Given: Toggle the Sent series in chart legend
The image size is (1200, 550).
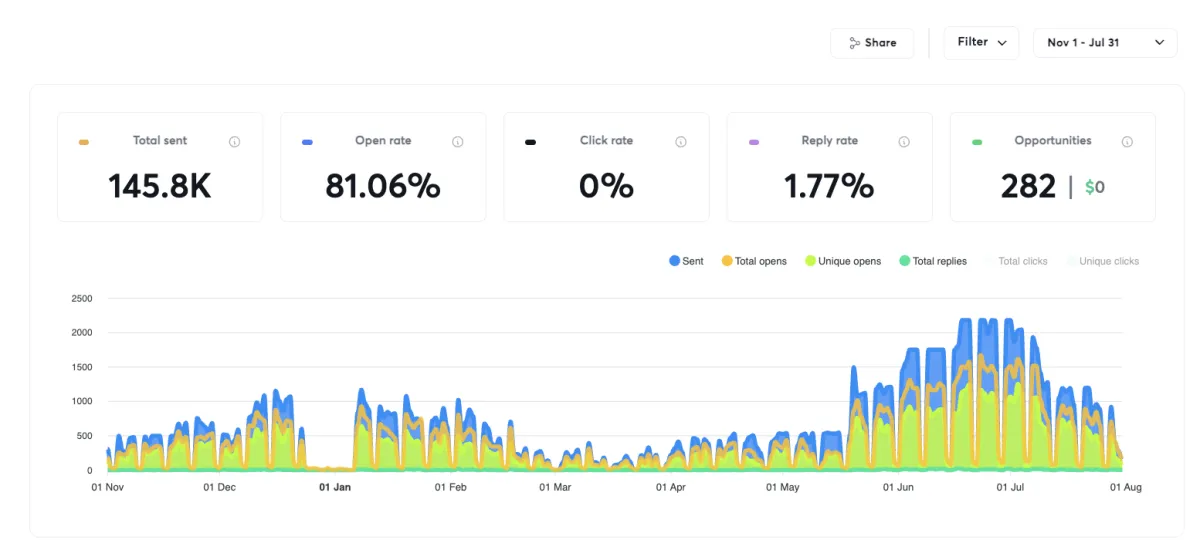Looking at the screenshot, I should point(686,261).
